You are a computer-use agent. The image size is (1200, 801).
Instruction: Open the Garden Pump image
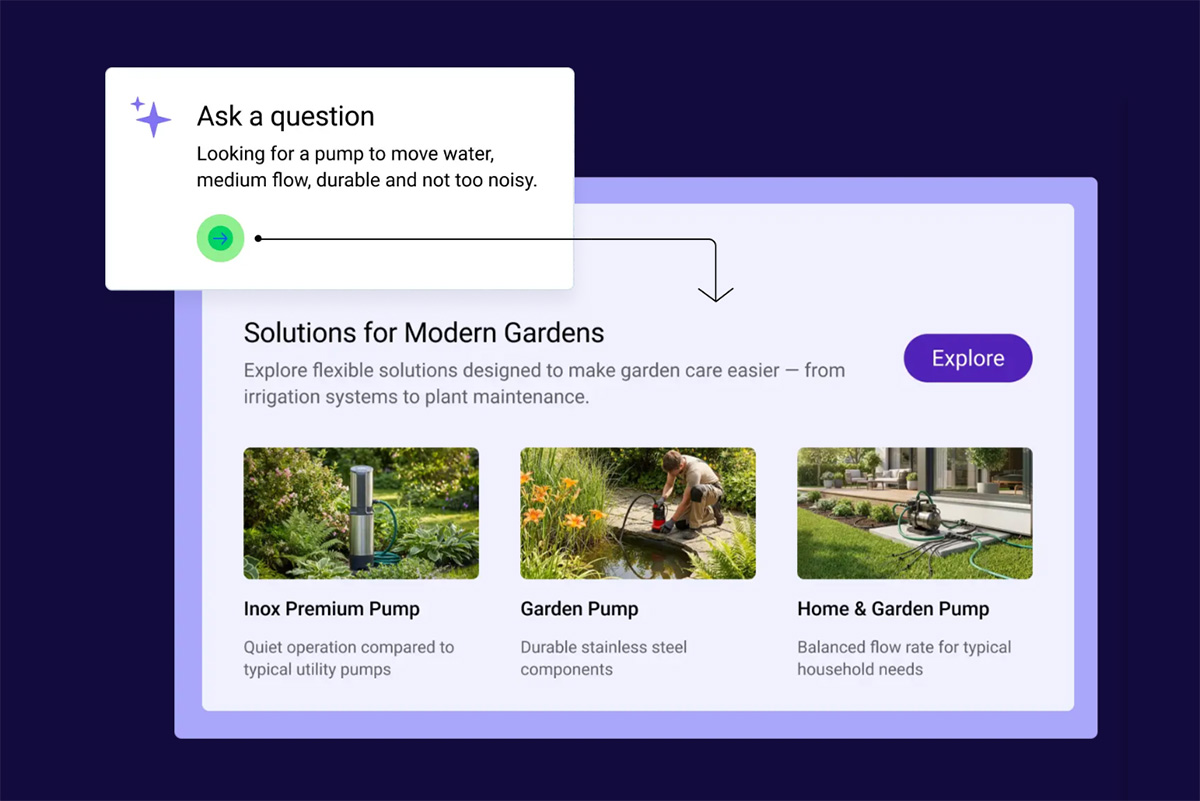pyautogui.click(x=638, y=513)
